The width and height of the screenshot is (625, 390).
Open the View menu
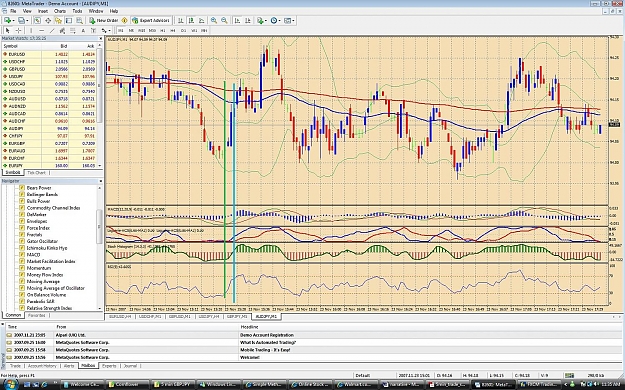(x=27, y=11)
